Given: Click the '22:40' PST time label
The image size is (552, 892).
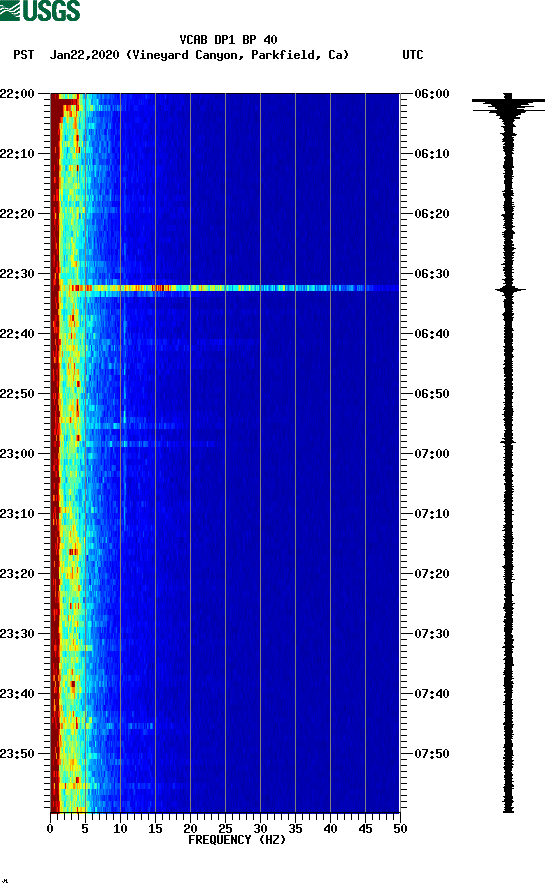Looking at the screenshot, I should [17, 333].
